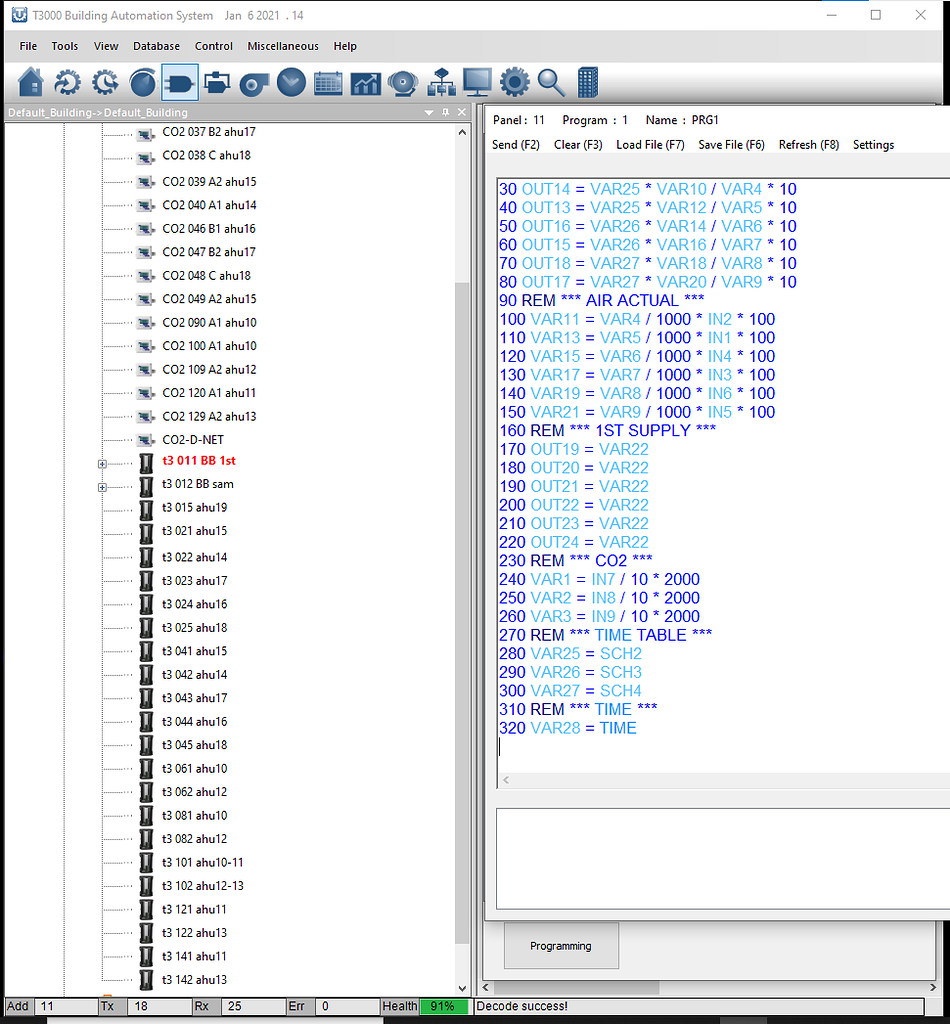Select t3 101 ahu10-11 device
The width and height of the screenshot is (950, 1024).
point(202,862)
